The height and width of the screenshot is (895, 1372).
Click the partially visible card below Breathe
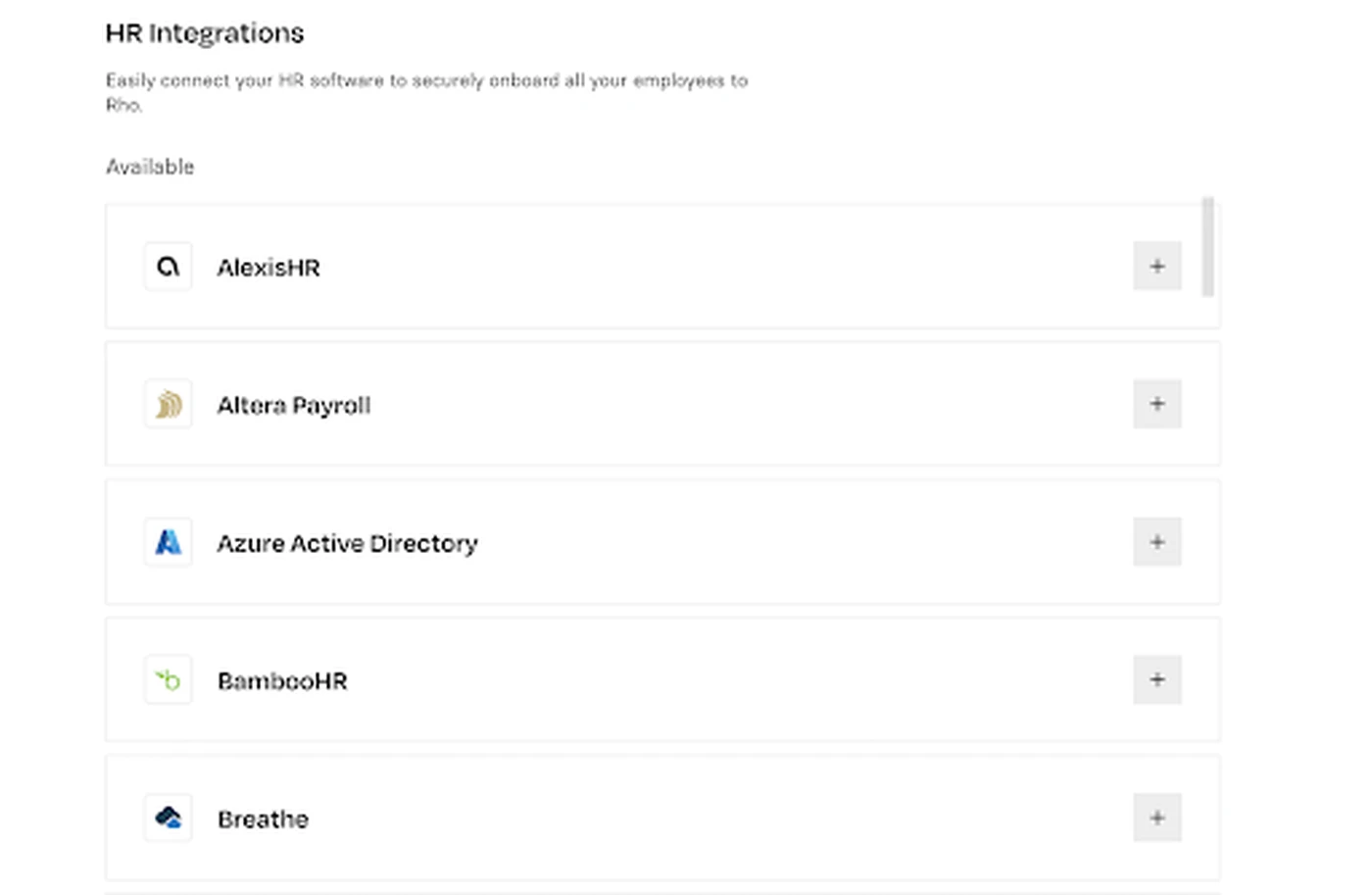(662, 893)
